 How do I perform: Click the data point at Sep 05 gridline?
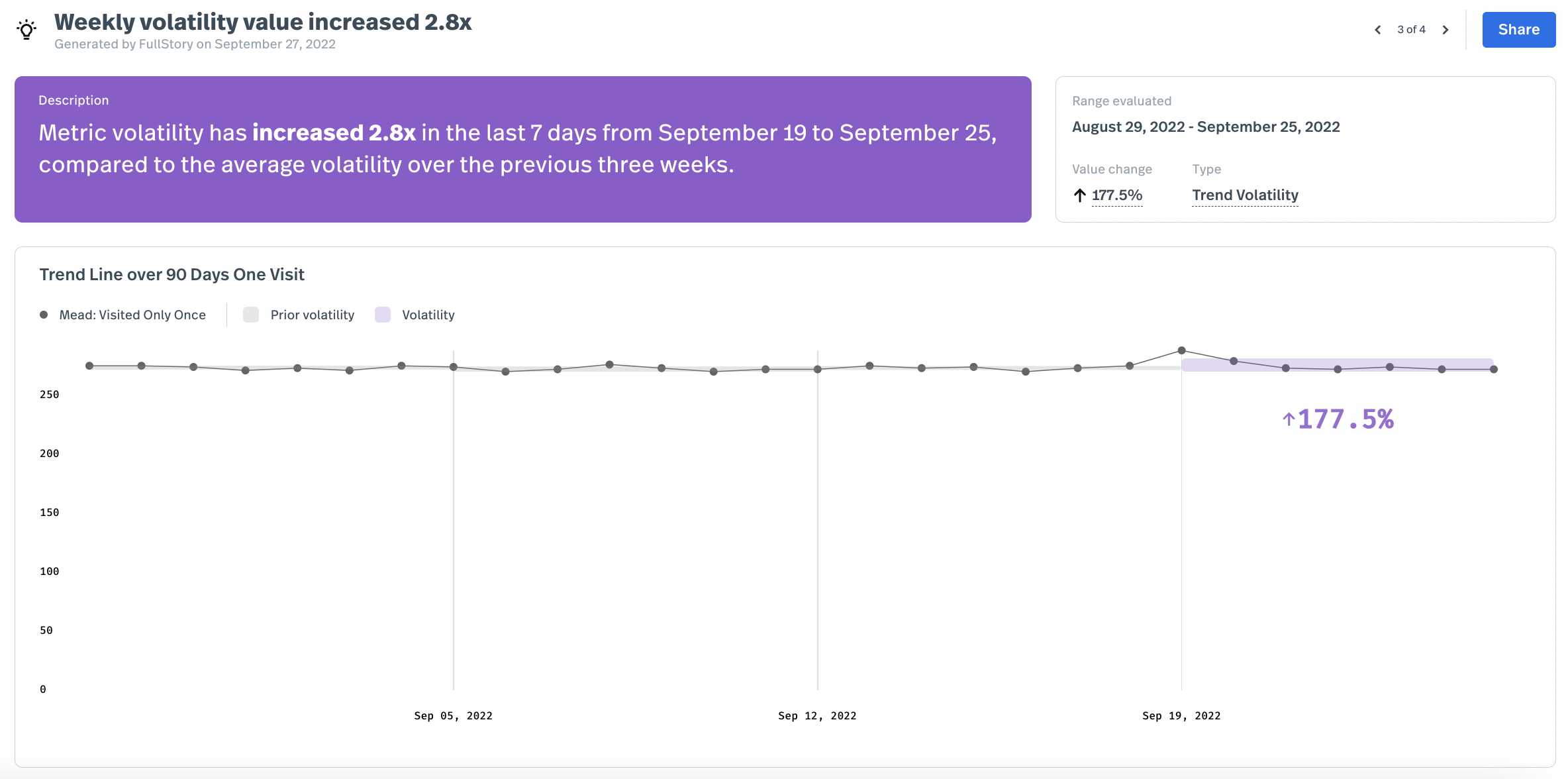(454, 367)
